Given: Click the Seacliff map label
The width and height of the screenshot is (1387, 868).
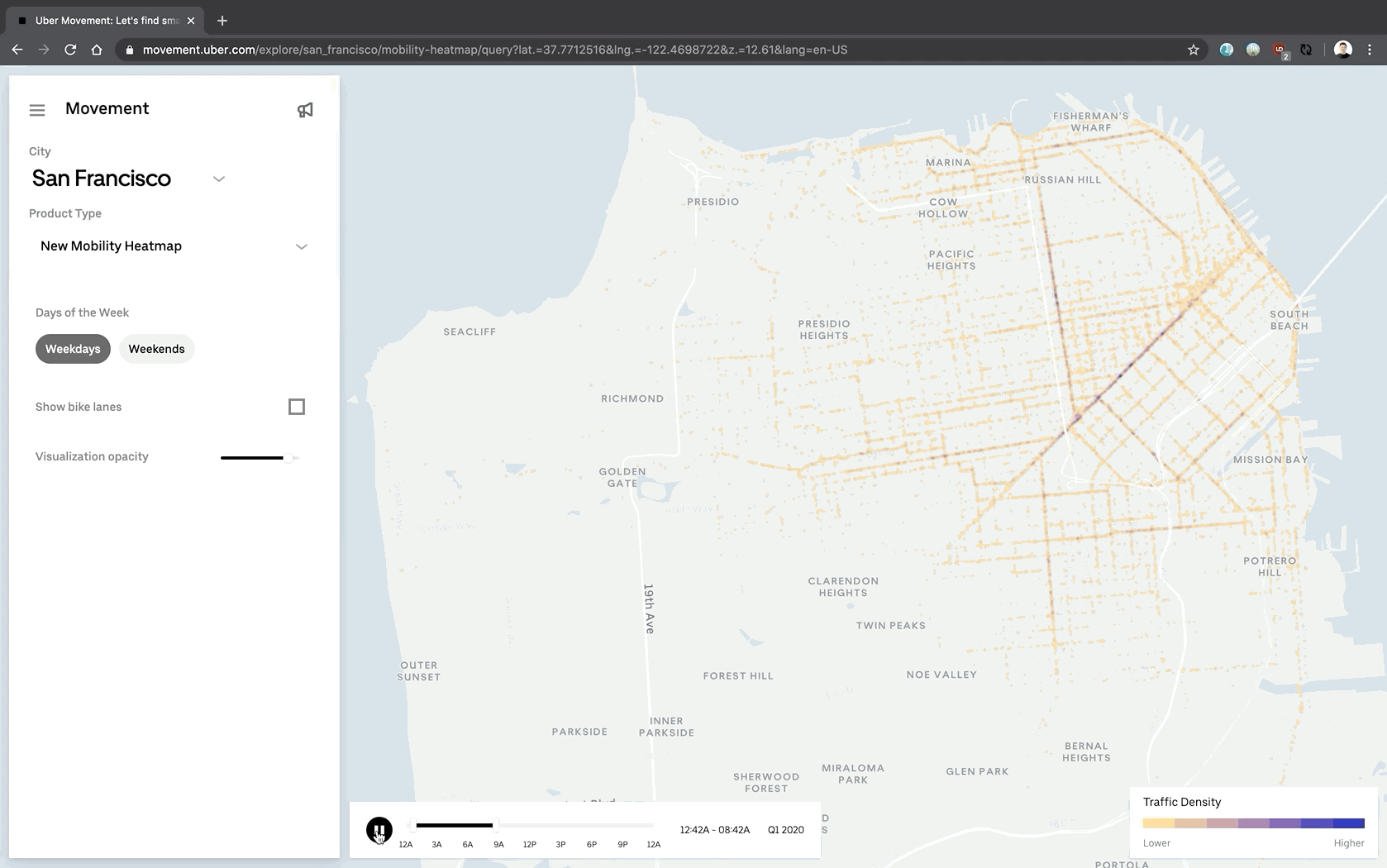Looking at the screenshot, I should tap(469, 331).
